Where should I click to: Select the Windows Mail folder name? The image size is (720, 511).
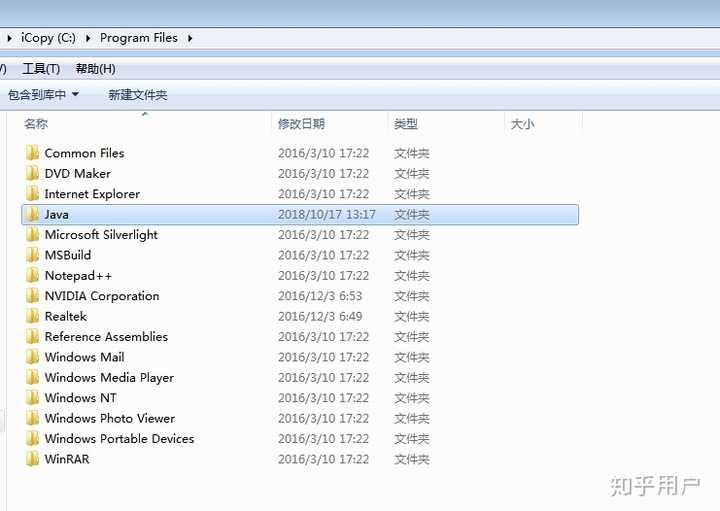click(84, 357)
